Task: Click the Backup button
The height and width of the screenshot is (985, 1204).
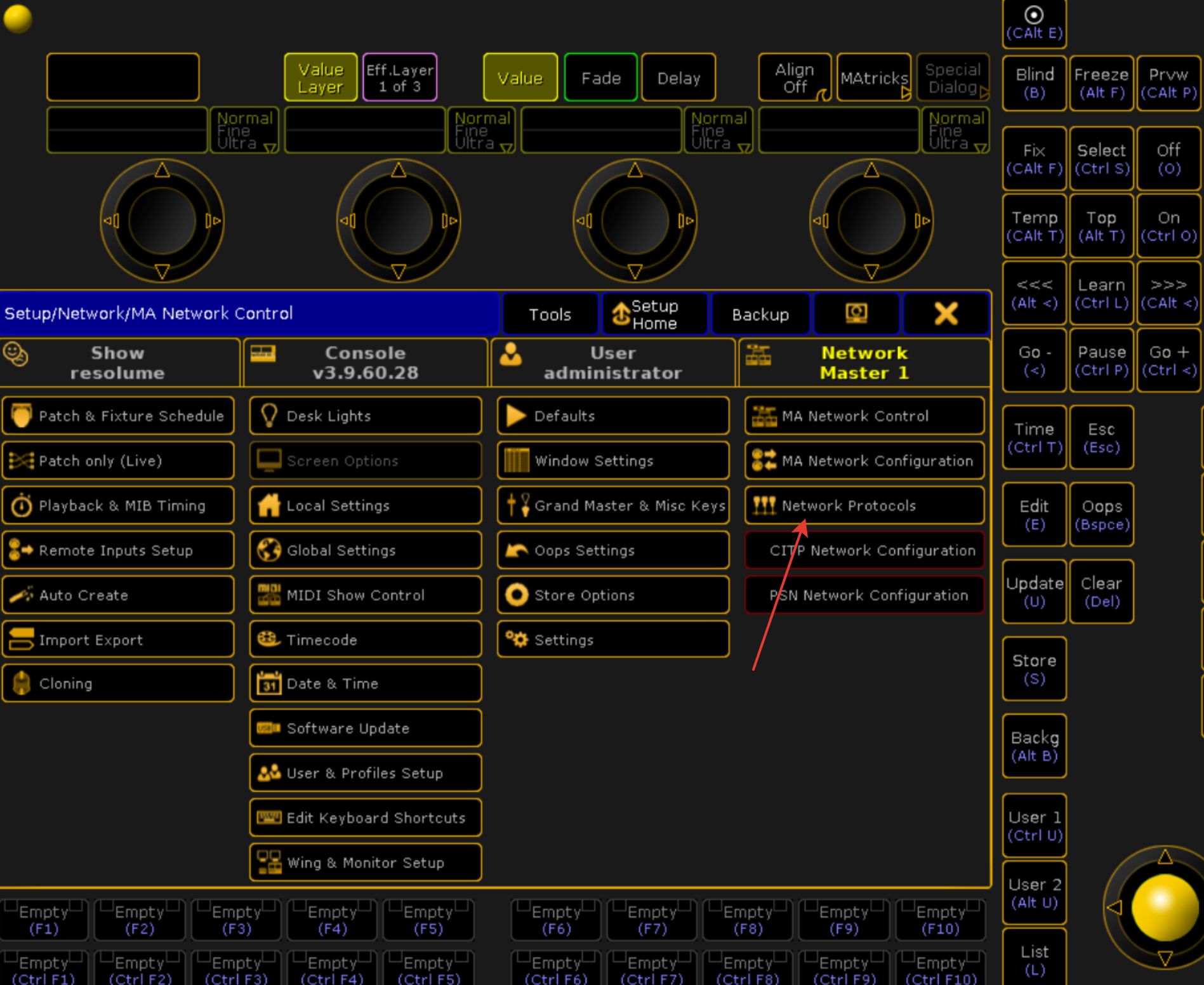Action: (760, 314)
